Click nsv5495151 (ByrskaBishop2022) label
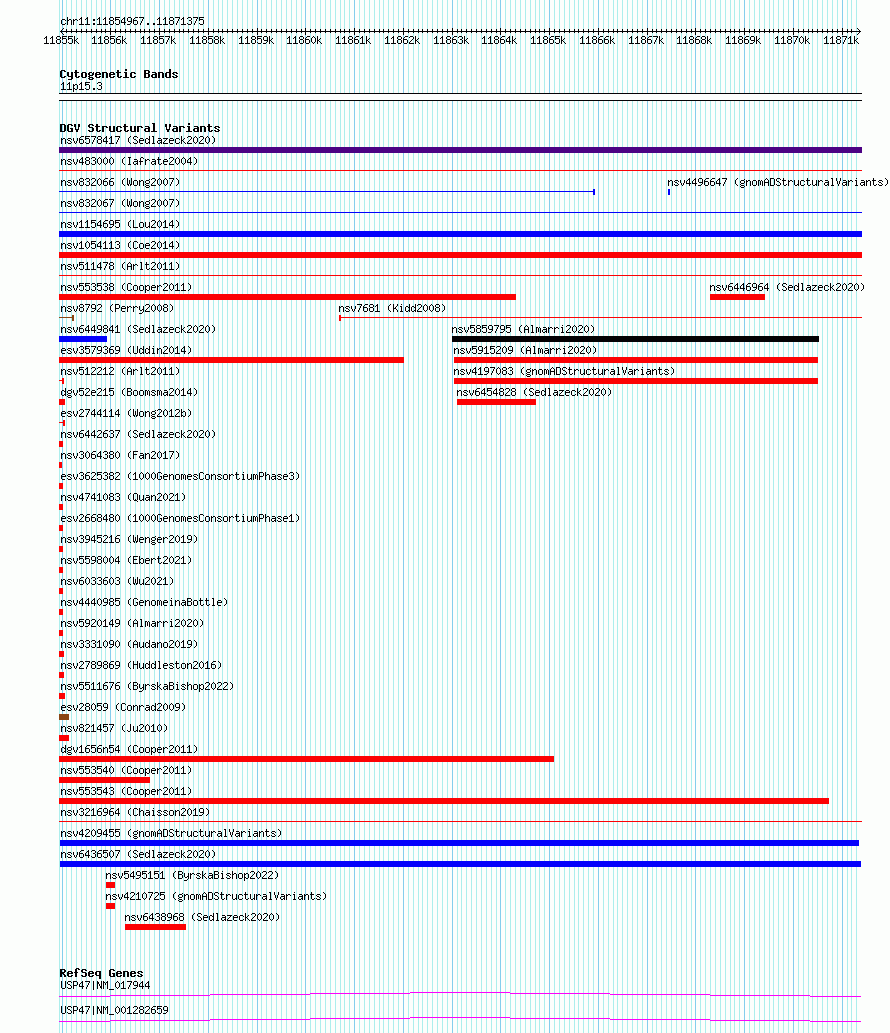The width and height of the screenshot is (890, 1033). click(192, 876)
